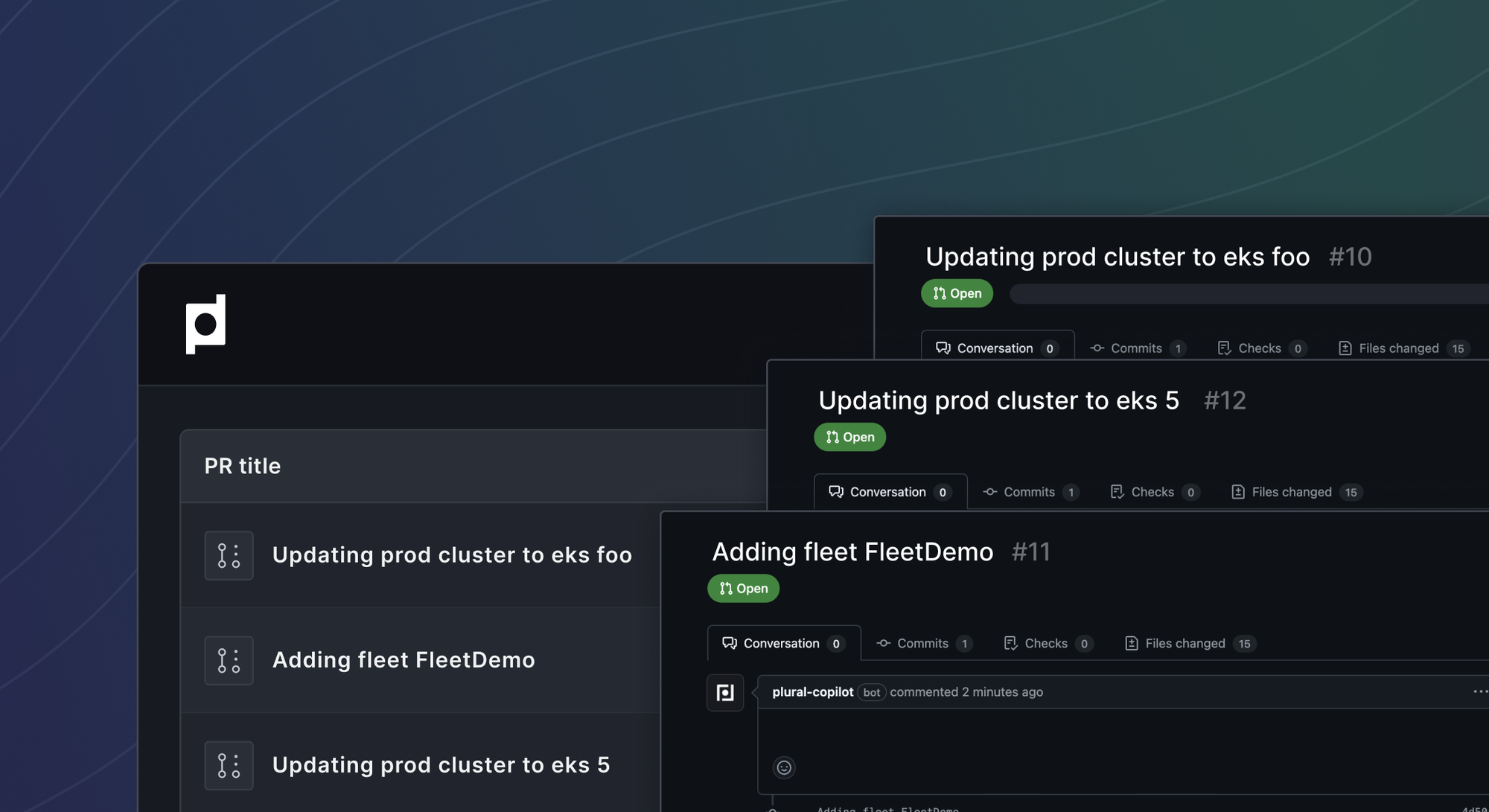Screen dimensions: 1489x812
Task: Open the emoji reaction picker
Action: (x=784, y=767)
